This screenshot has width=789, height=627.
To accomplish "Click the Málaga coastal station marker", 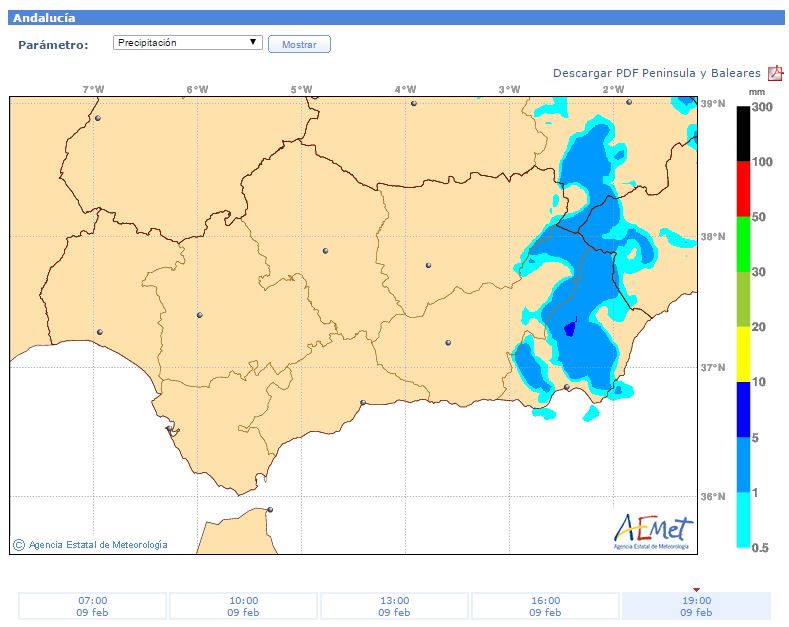I will click(363, 403).
